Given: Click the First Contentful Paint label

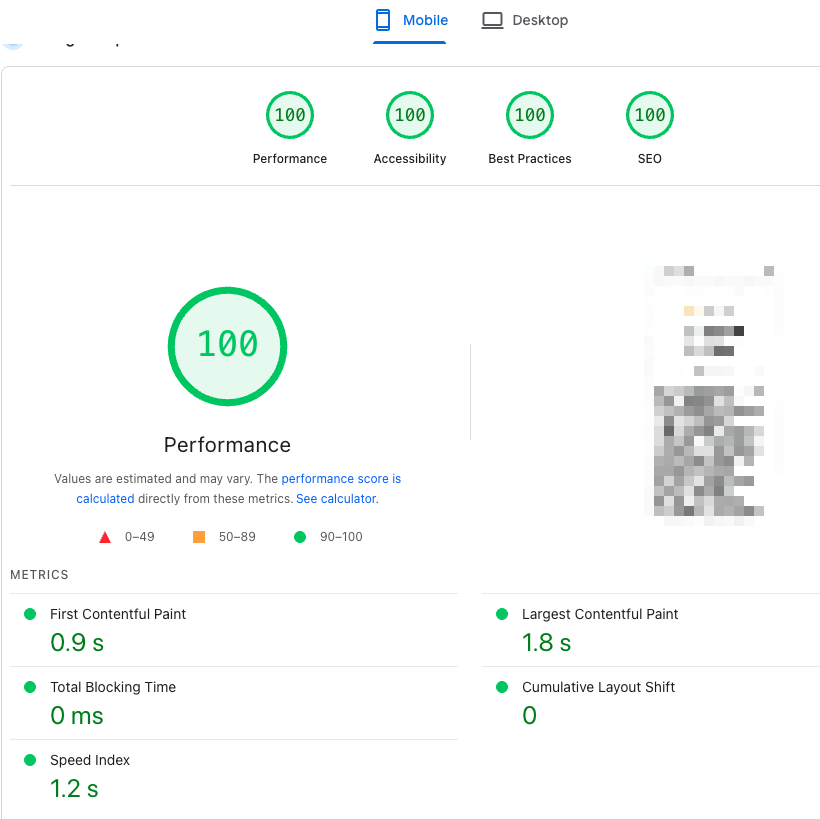Looking at the screenshot, I should (118, 614).
